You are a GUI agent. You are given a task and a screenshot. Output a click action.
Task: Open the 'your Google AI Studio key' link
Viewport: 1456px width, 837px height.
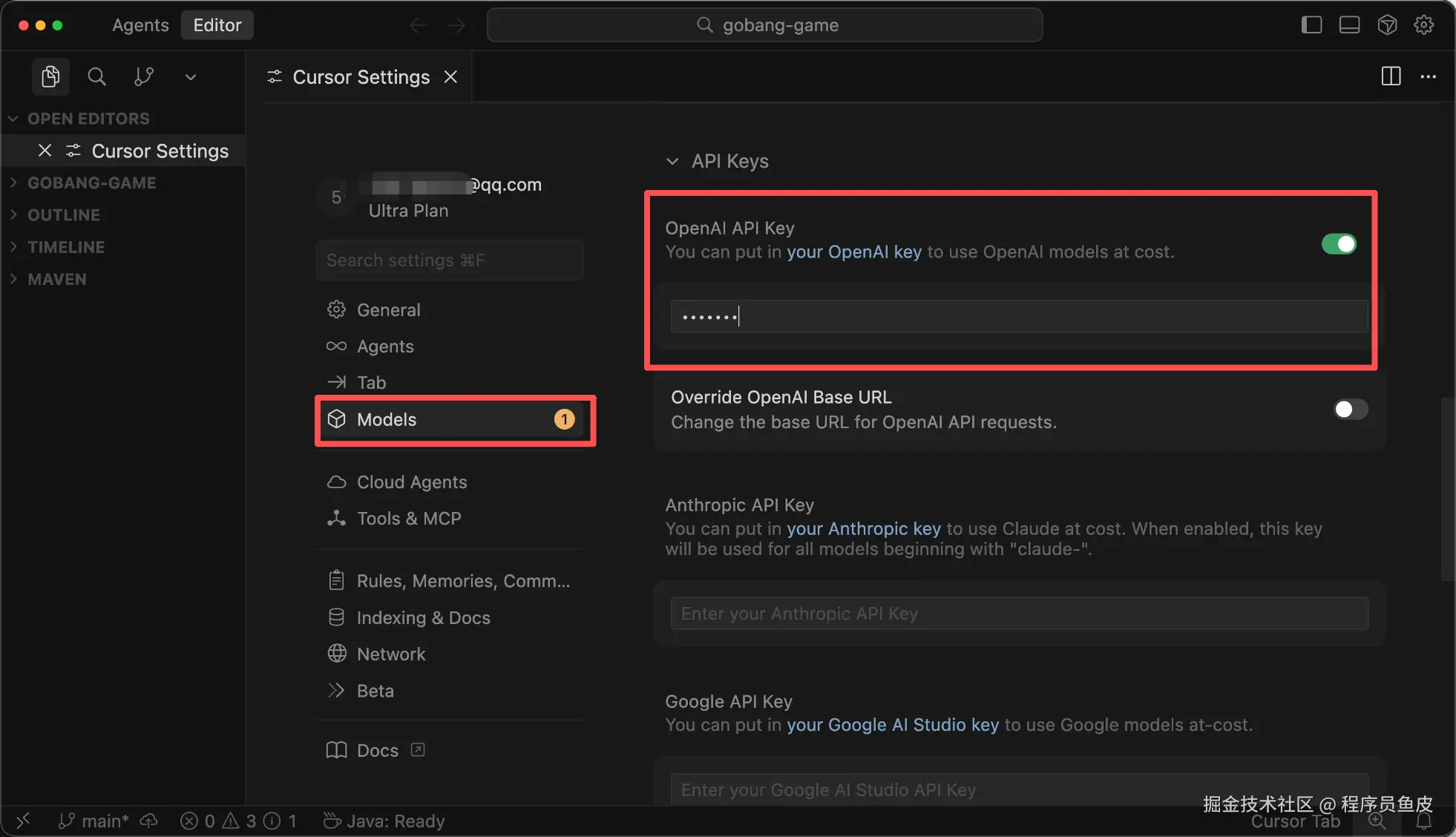pos(892,725)
